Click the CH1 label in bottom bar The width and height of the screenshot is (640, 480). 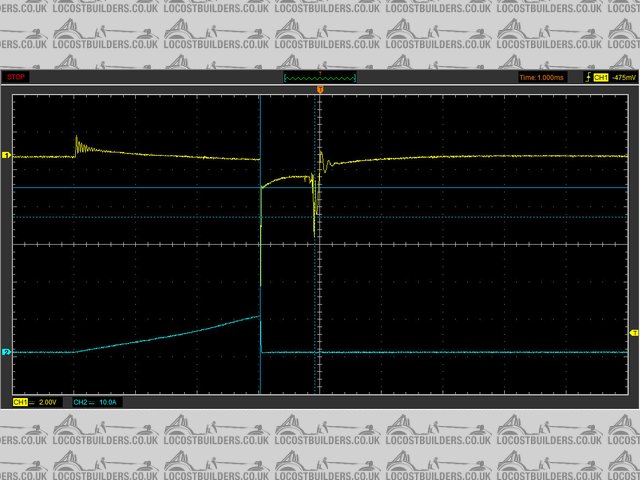click(x=20, y=402)
